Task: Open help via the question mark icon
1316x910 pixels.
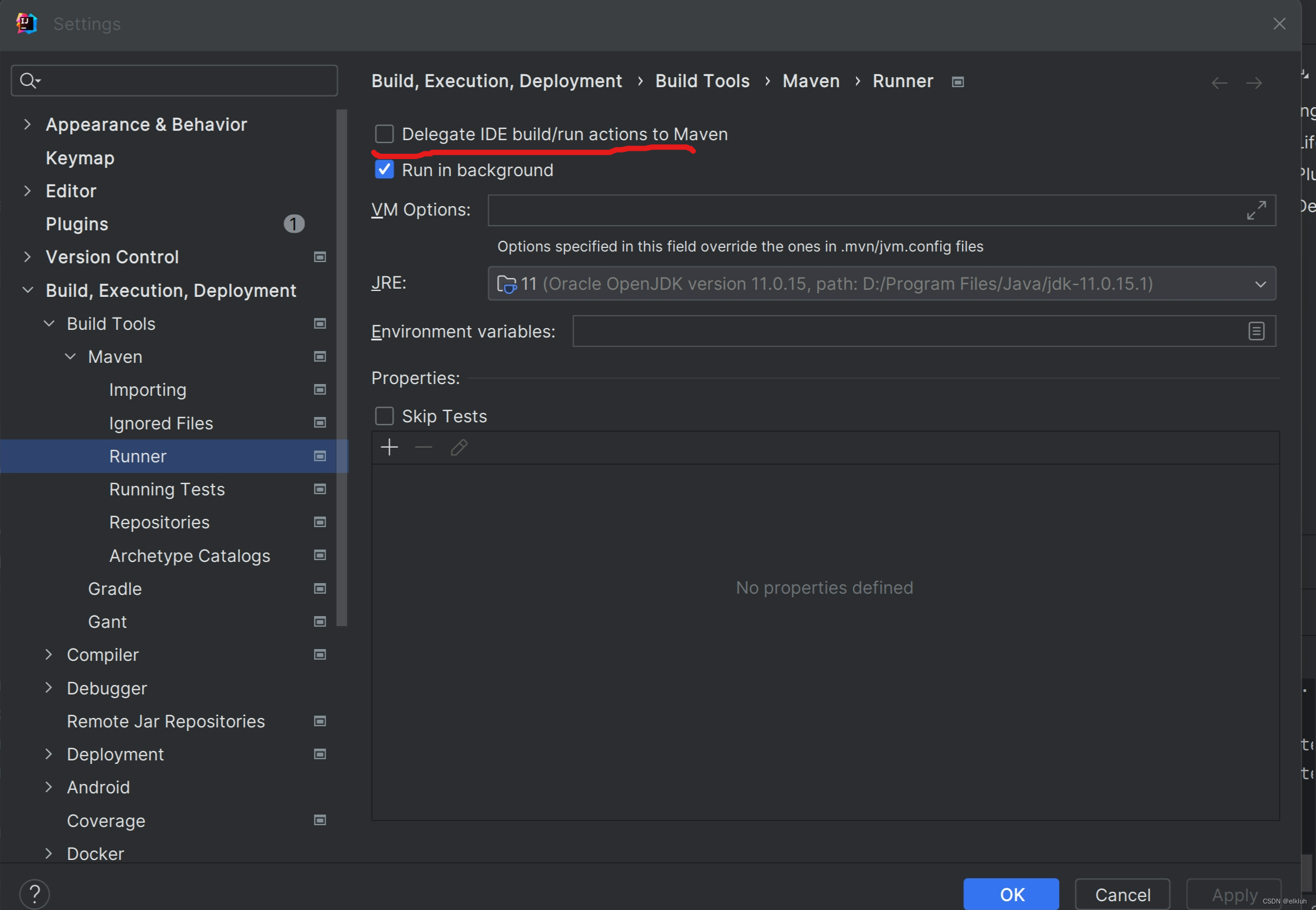Action: tap(34, 893)
